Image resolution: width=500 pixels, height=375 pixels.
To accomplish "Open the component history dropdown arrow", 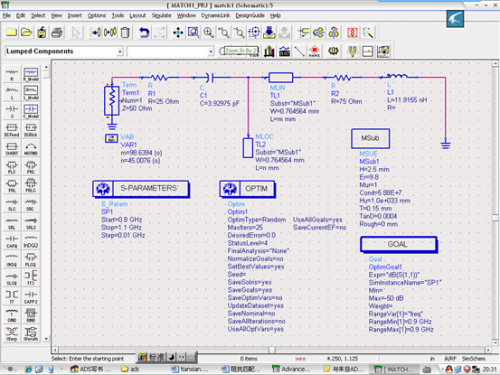I will point(210,51).
